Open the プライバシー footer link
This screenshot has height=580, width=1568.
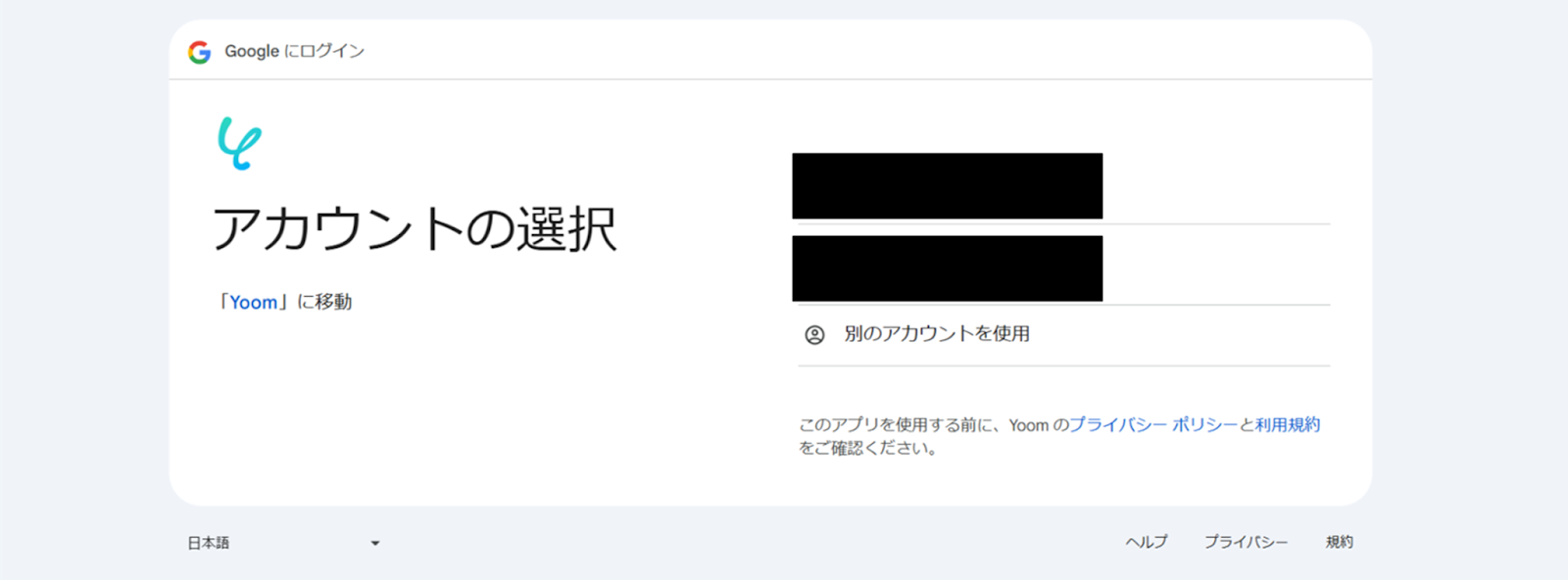coord(1246,542)
